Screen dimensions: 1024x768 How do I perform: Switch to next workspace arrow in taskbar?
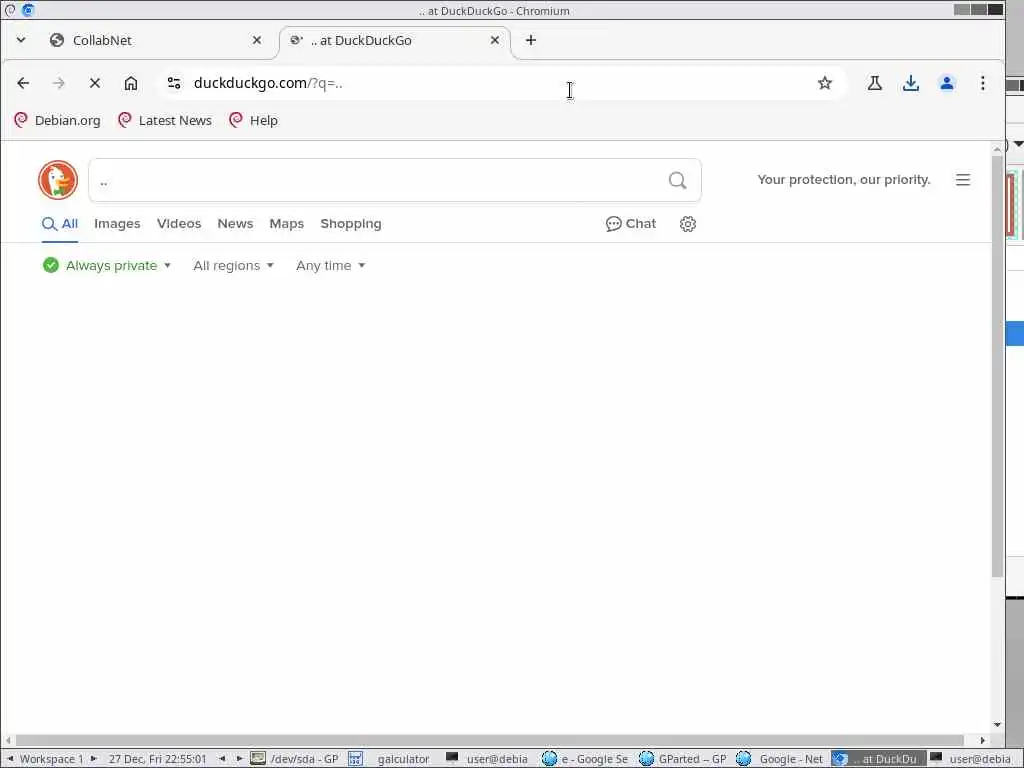(x=93, y=759)
